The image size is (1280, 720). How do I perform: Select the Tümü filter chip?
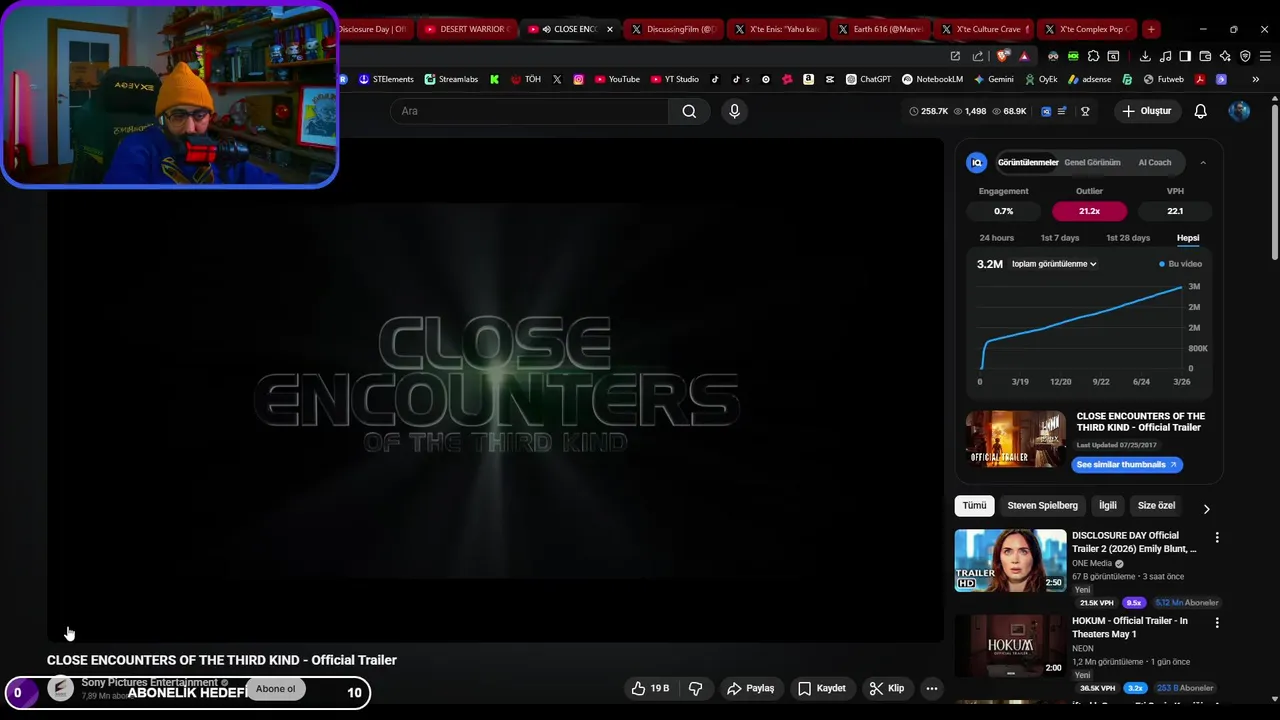point(974,506)
